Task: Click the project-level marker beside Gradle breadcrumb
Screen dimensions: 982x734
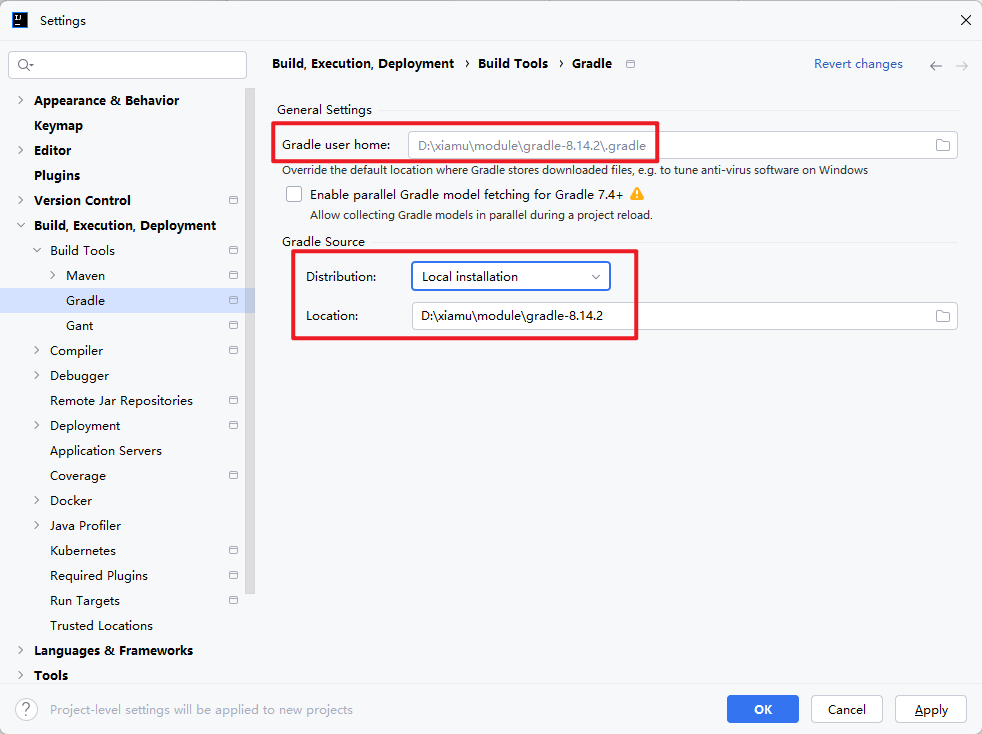Action: click(631, 64)
